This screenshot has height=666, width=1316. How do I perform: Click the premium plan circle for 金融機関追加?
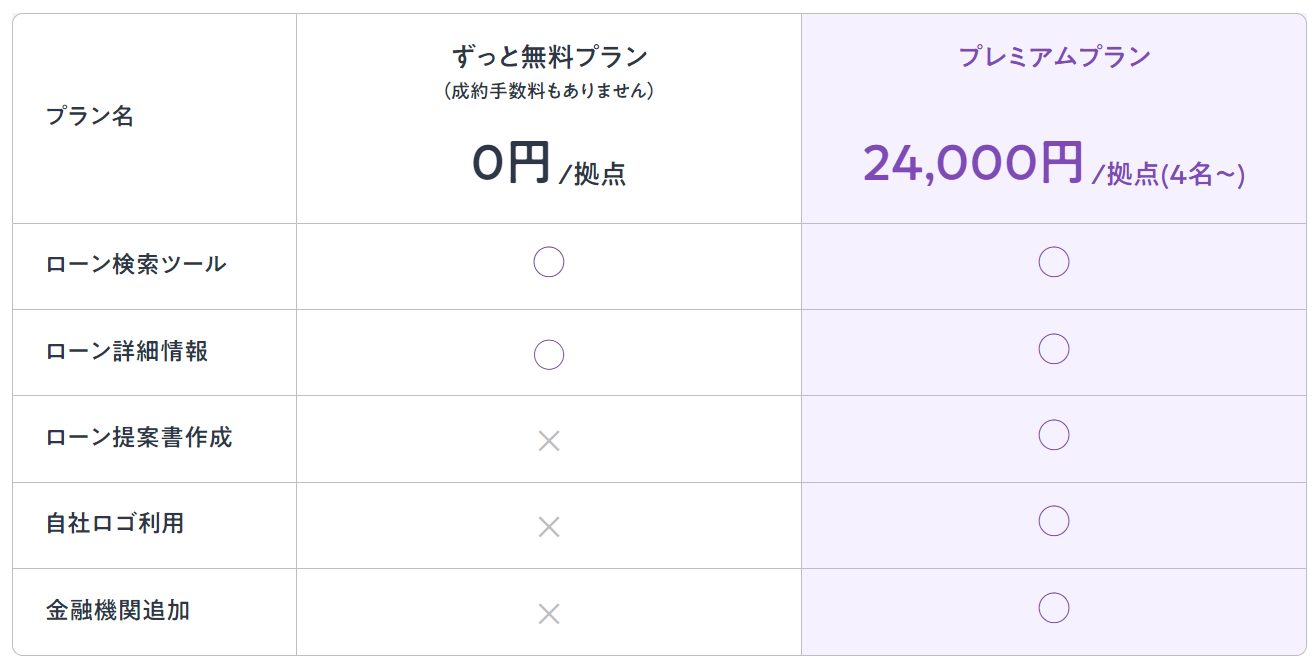pos(1054,608)
